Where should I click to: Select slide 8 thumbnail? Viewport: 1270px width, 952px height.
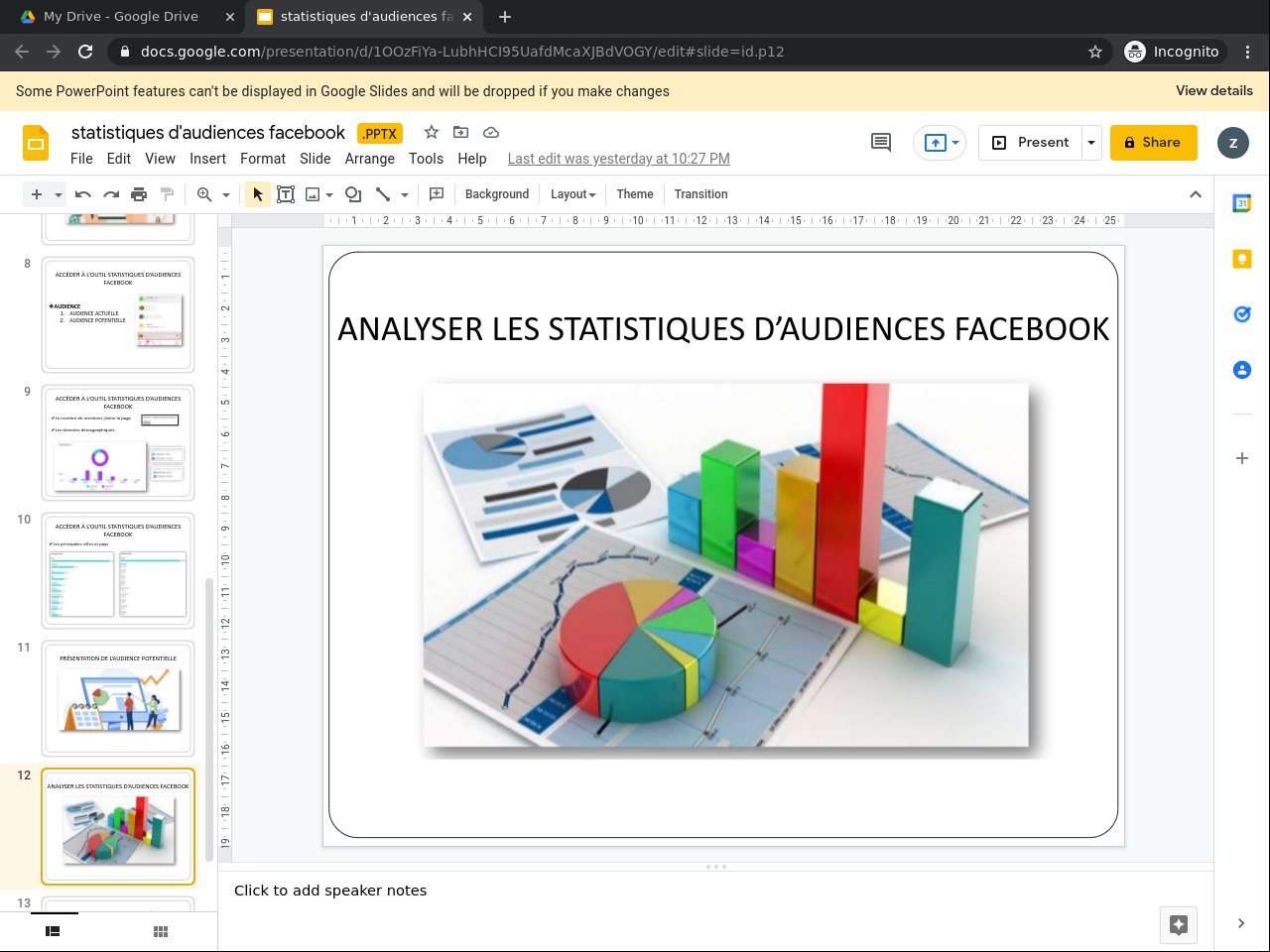click(118, 314)
